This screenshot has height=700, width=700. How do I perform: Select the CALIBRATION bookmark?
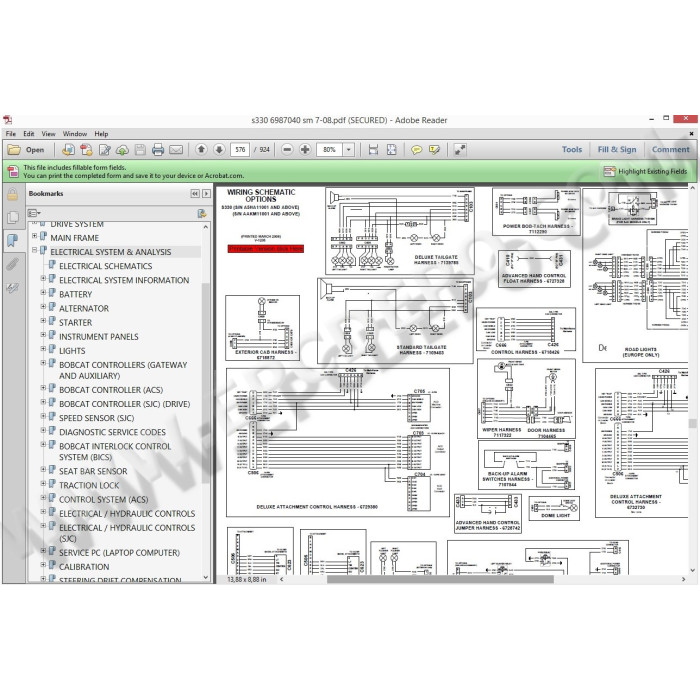point(84,567)
